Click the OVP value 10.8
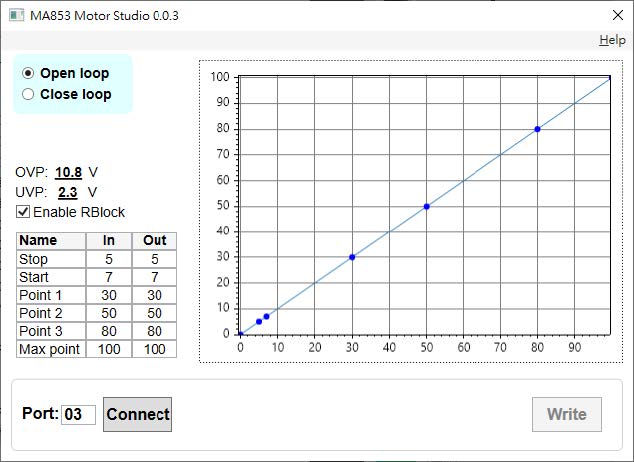The height and width of the screenshot is (462, 634). [68, 173]
